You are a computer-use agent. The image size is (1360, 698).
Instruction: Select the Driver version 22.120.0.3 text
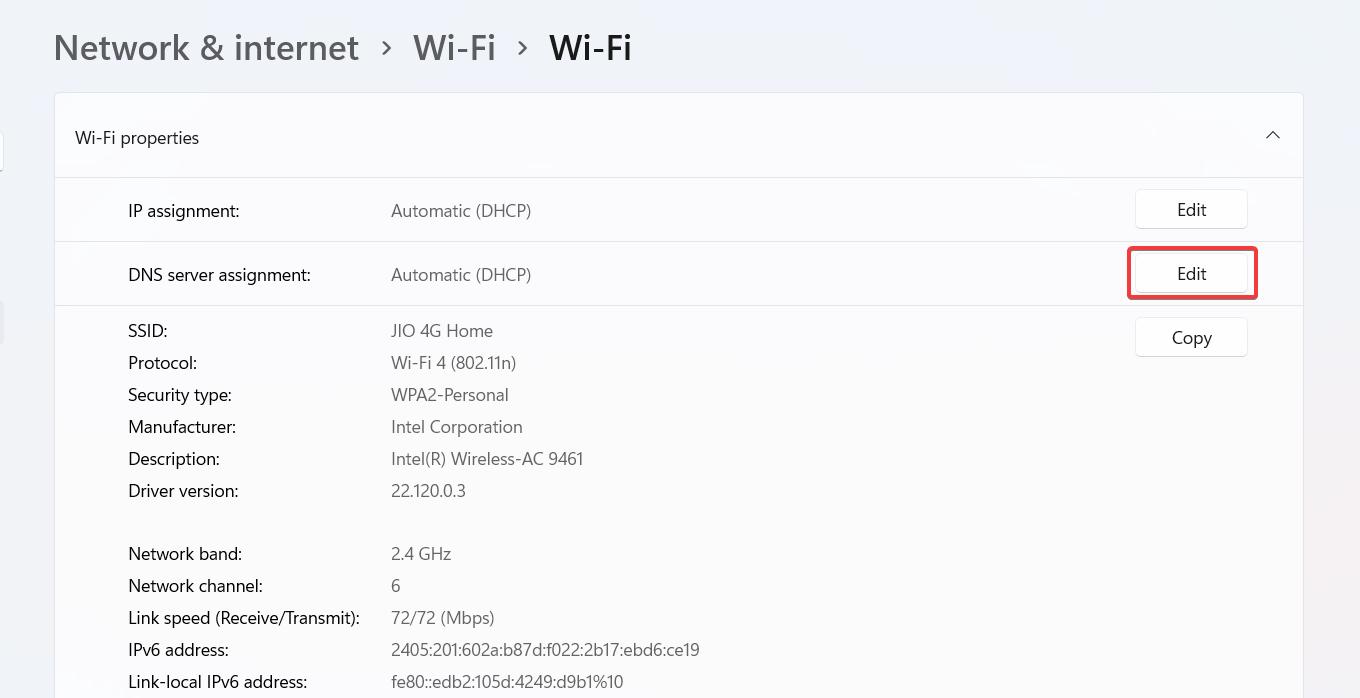pyautogui.click(x=428, y=490)
